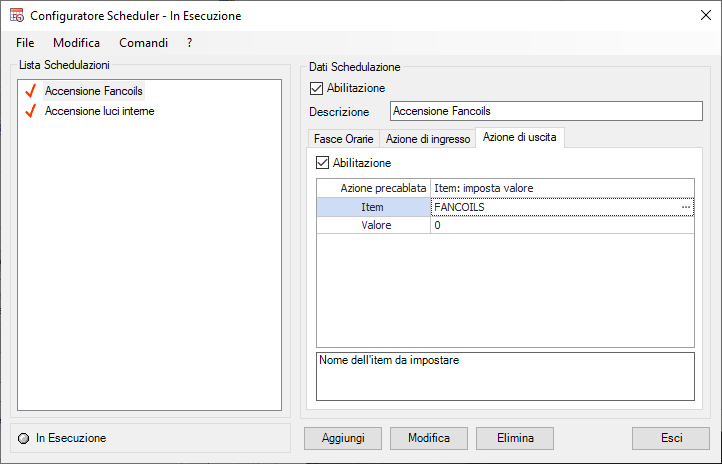
Task: Select the Azione precablata value cell
Action: point(561,188)
